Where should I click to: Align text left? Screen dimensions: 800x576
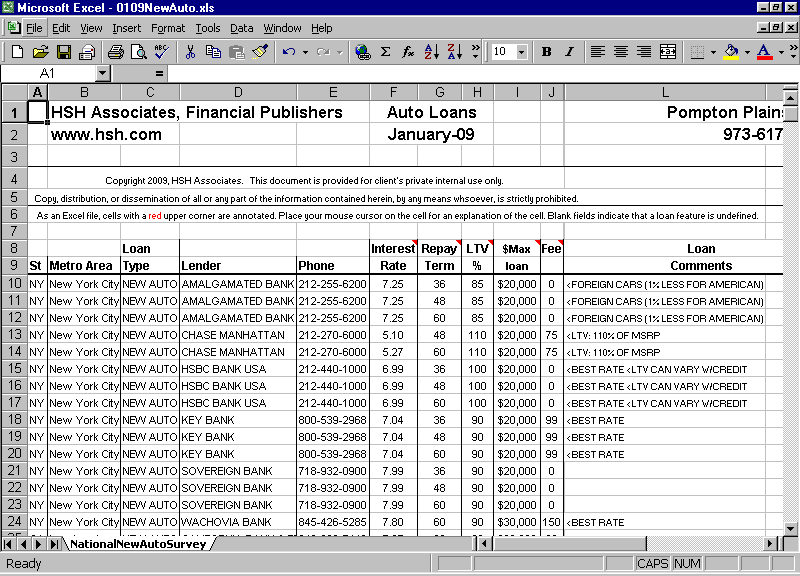[597, 52]
